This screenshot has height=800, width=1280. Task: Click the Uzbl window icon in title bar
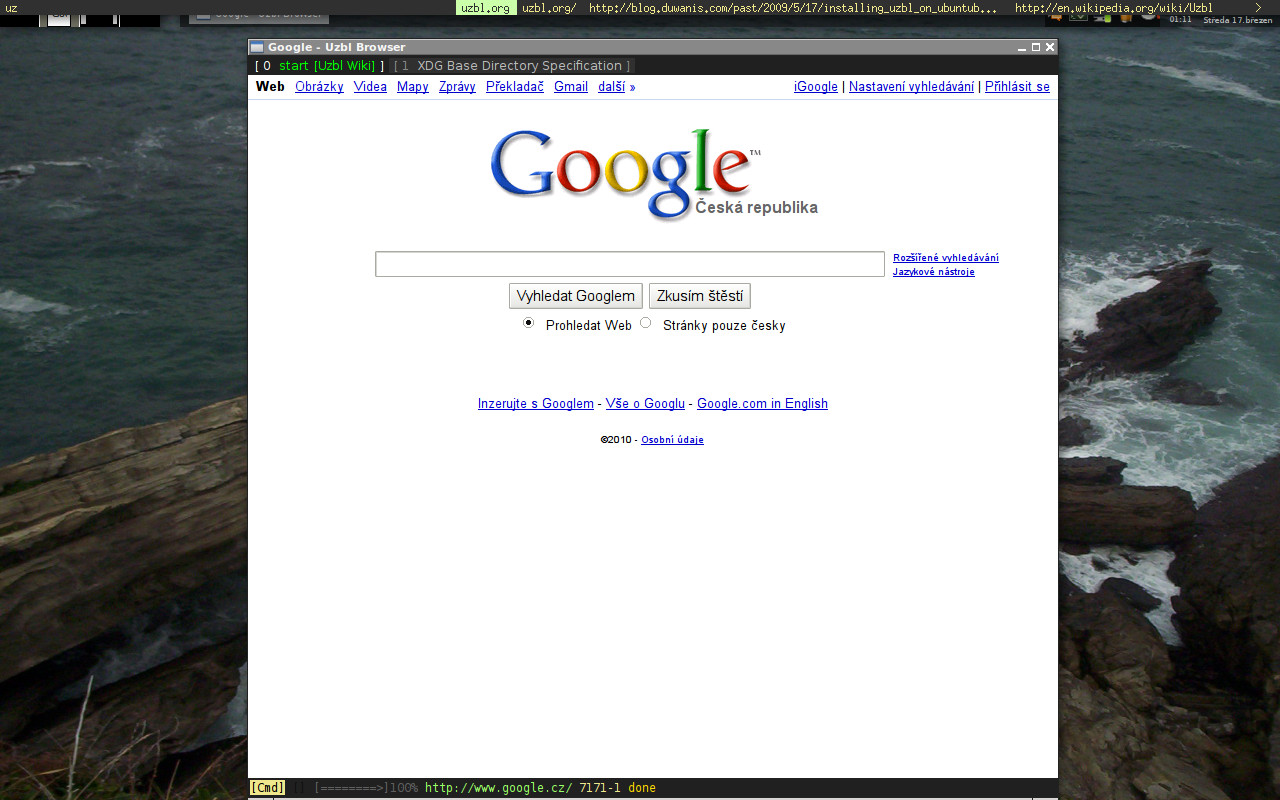pos(257,47)
